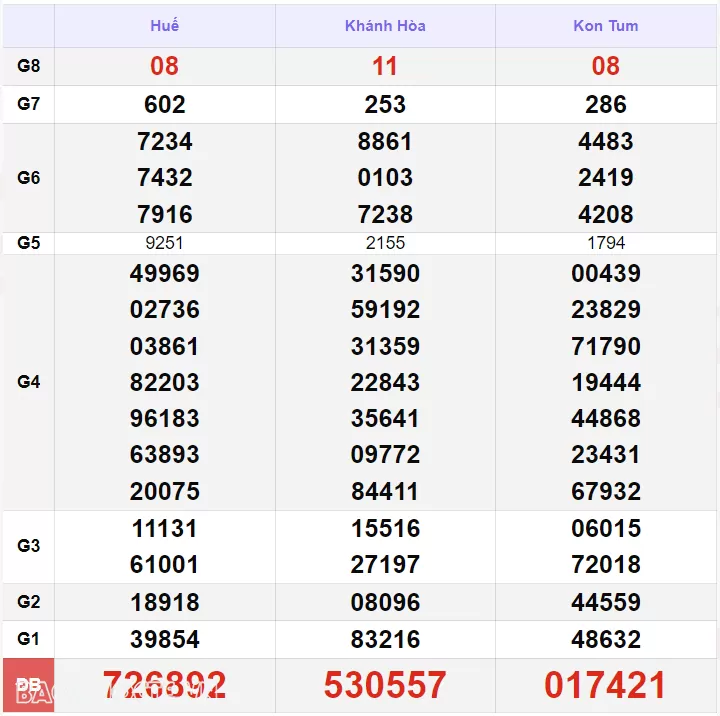Click the Huế province header link
720x716 pixels.
click(x=165, y=26)
